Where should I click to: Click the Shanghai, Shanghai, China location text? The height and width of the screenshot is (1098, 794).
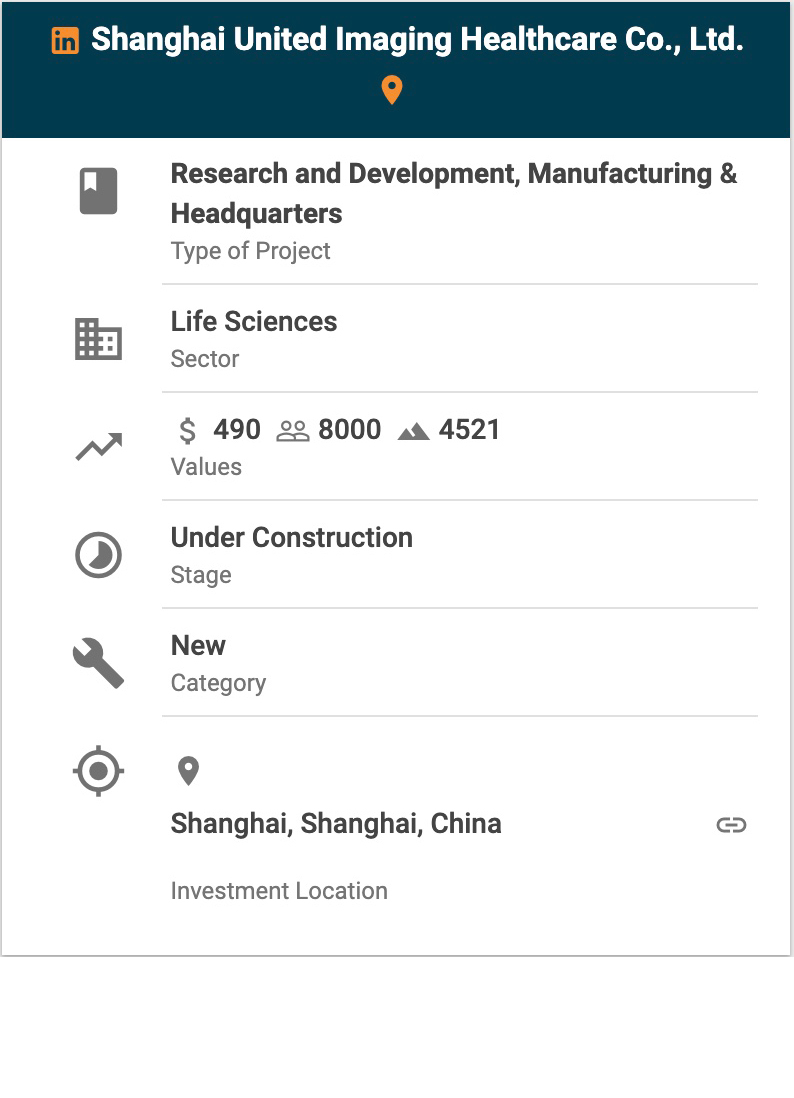click(x=336, y=824)
